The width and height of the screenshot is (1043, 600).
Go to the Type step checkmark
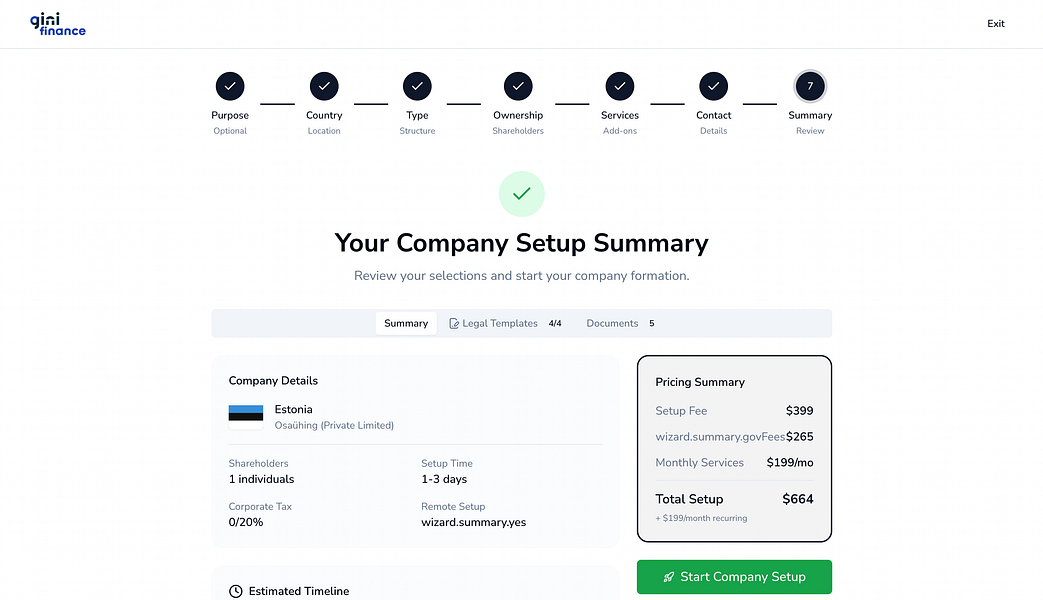[417, 87]
